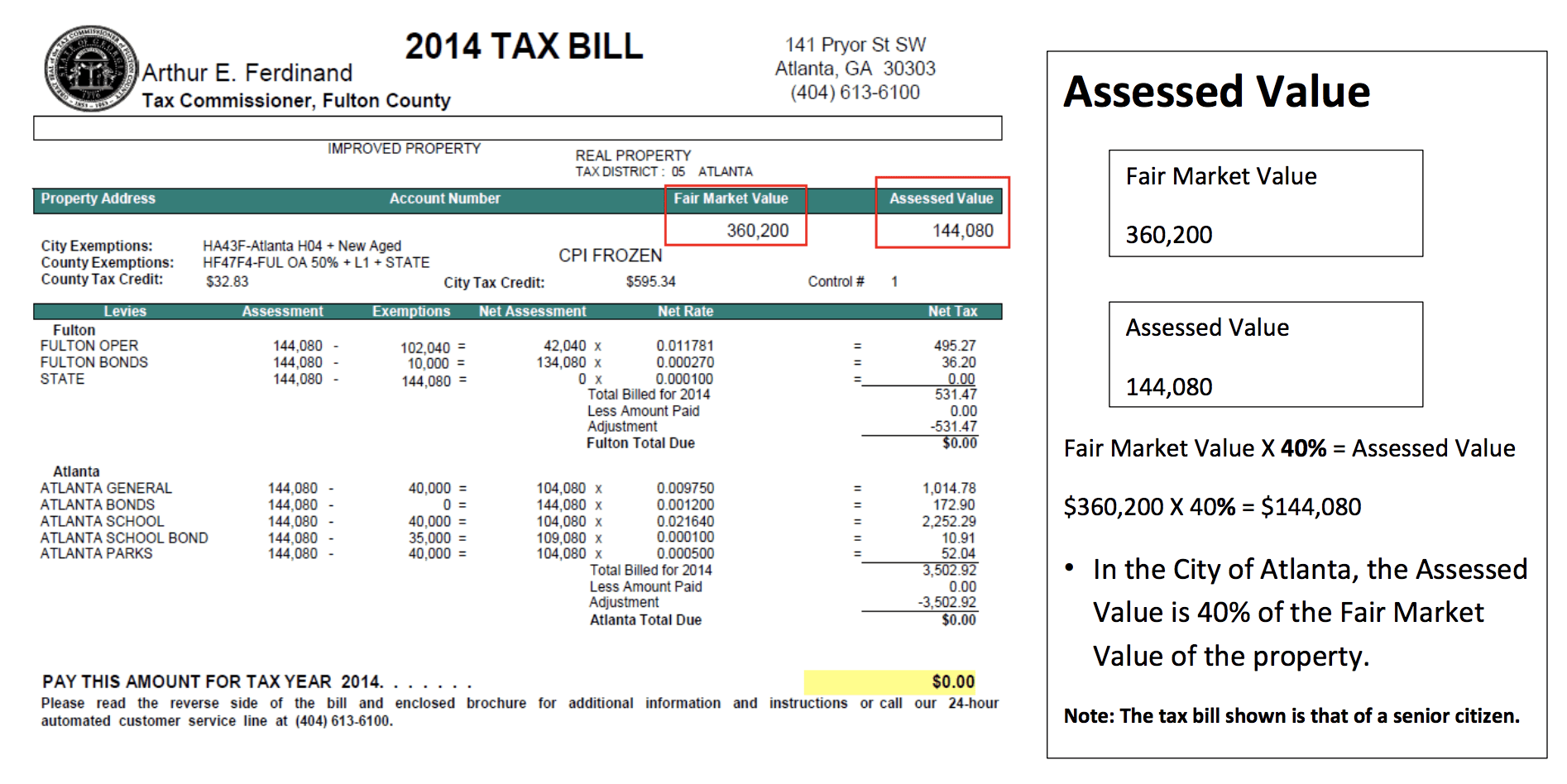Image resolution: width=1567 pixels, height=784 pixels.
Task: Click the FULTON OPER net rate 0.011781
Action: click(x=685, y=346)
